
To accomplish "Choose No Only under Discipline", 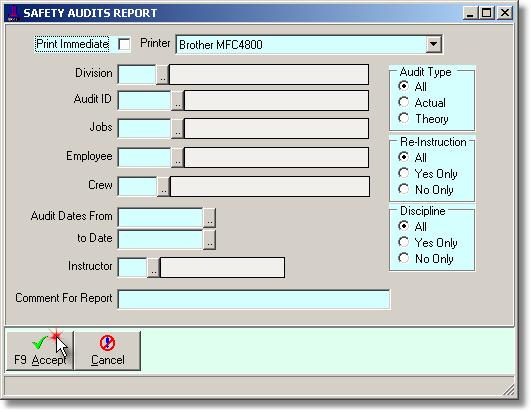I will (x=404, y=258).
